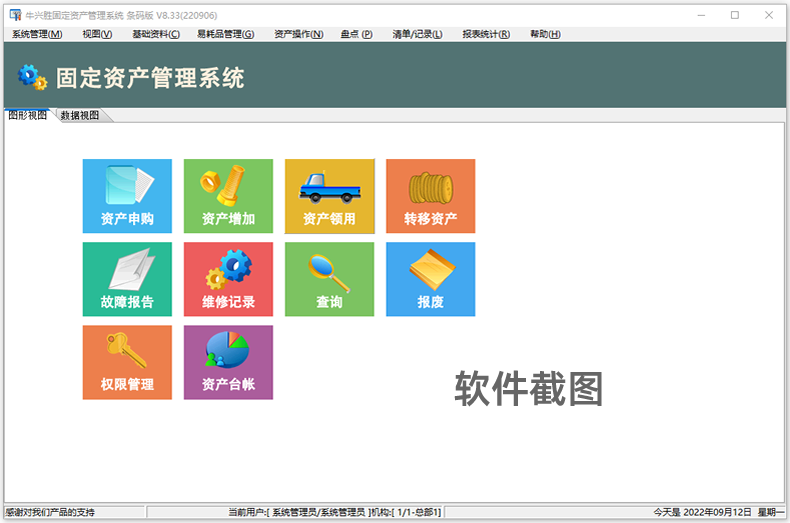Open the 资产增加 add asset tile
The height and width of the screenshot is (523, 790).
pos(228,196)
